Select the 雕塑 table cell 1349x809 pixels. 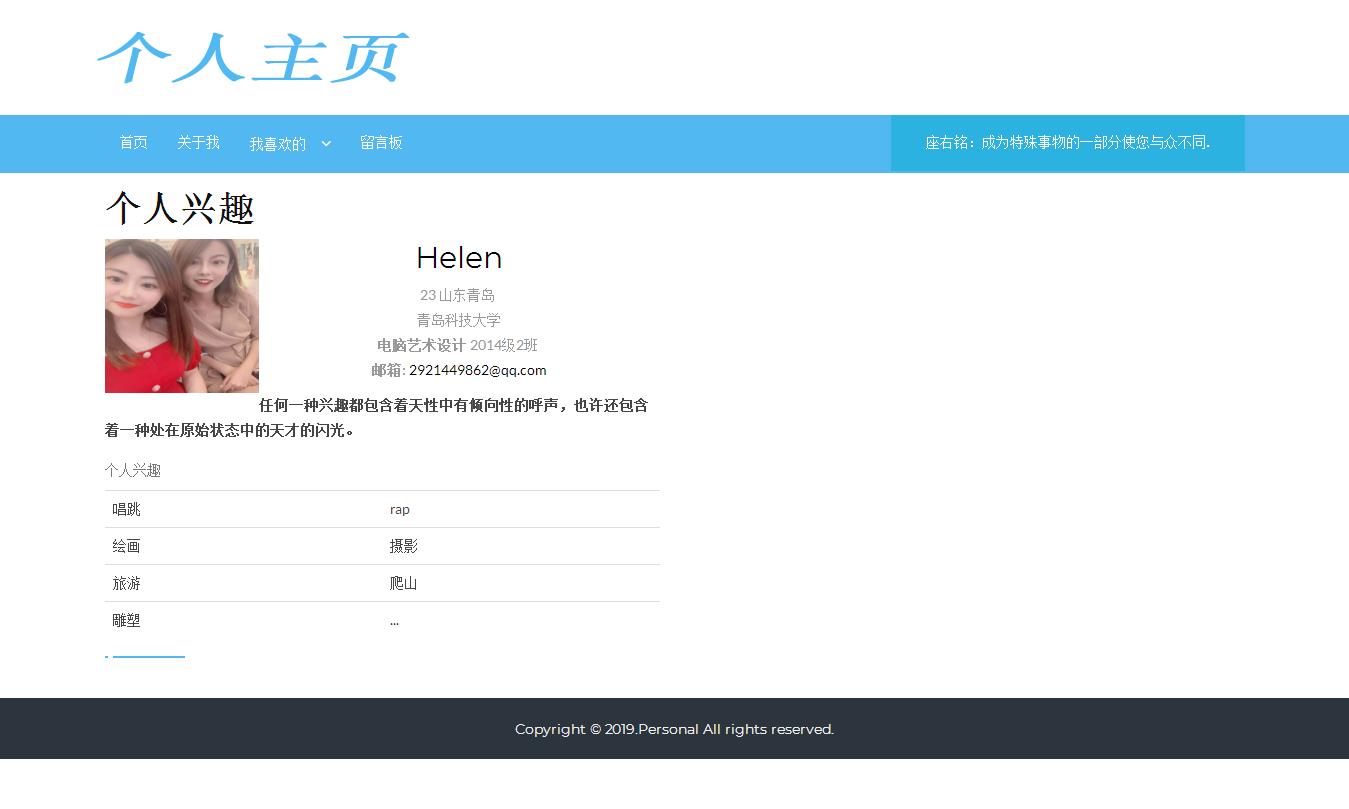point(243,620)
